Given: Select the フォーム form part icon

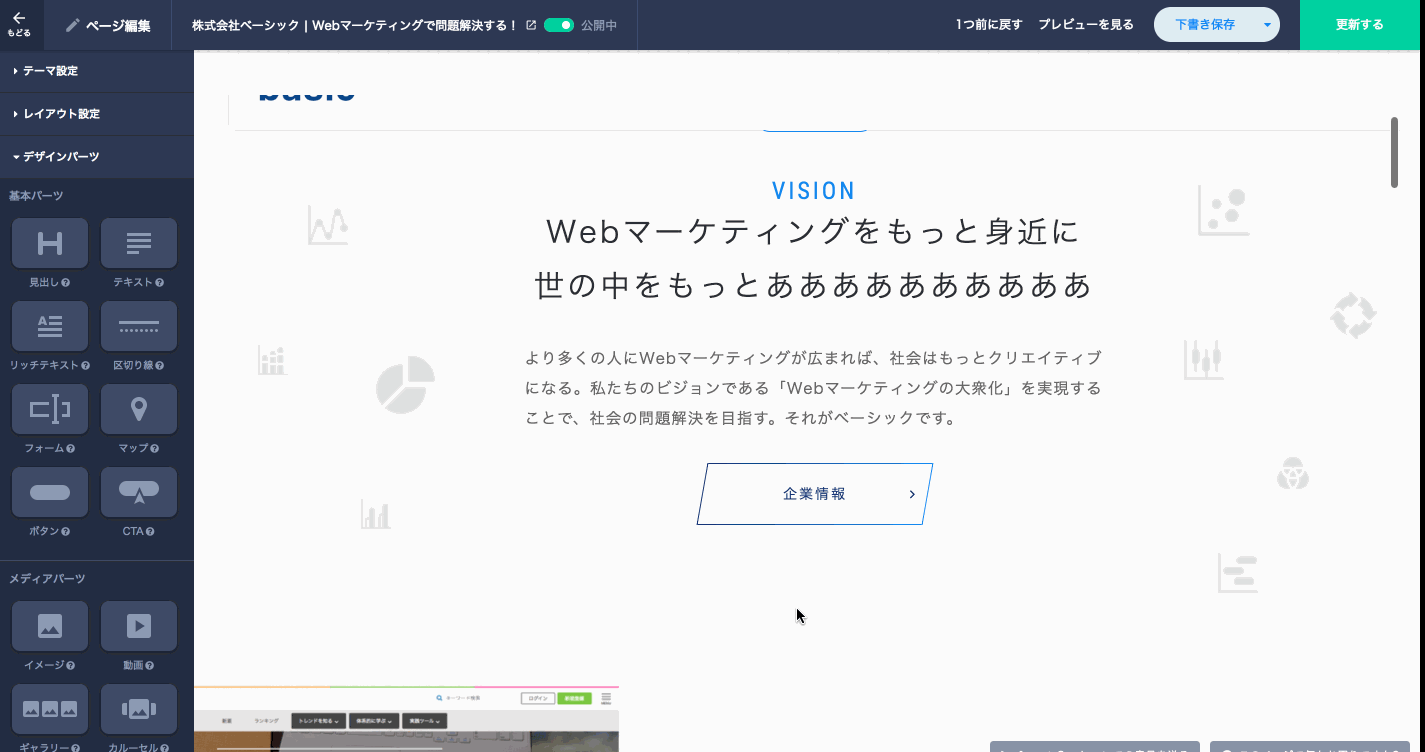Looking at the screenshot, I should point(50,409).
